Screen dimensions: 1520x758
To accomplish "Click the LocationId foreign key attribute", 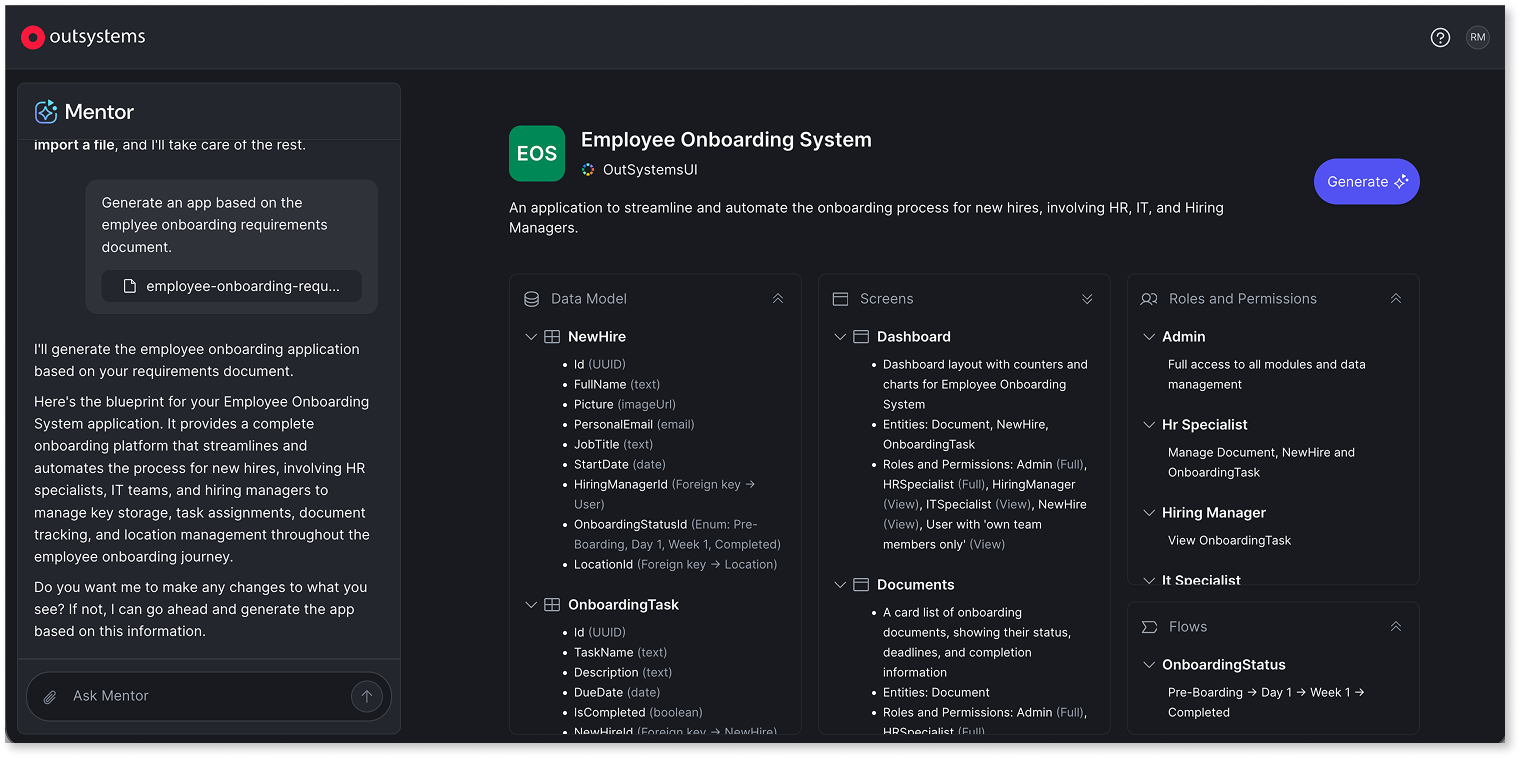I will tap(675, 565).
